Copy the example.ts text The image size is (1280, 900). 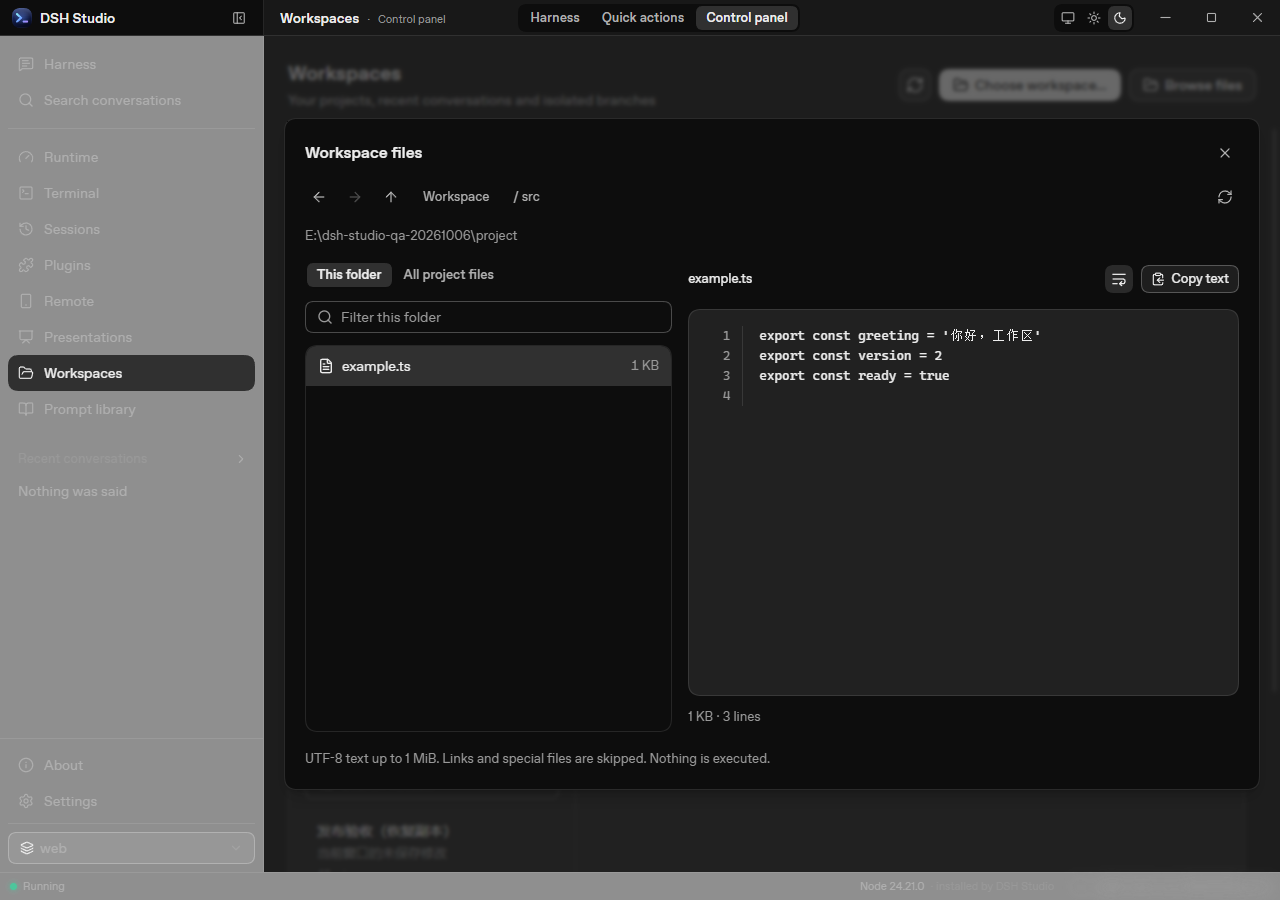pyautogui.click(x=1190, y=279)
